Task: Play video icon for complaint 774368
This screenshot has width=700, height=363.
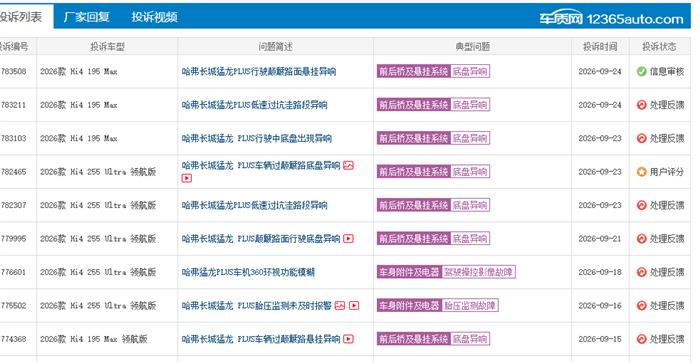Action: pyautogui.click(x=349, y=339)
